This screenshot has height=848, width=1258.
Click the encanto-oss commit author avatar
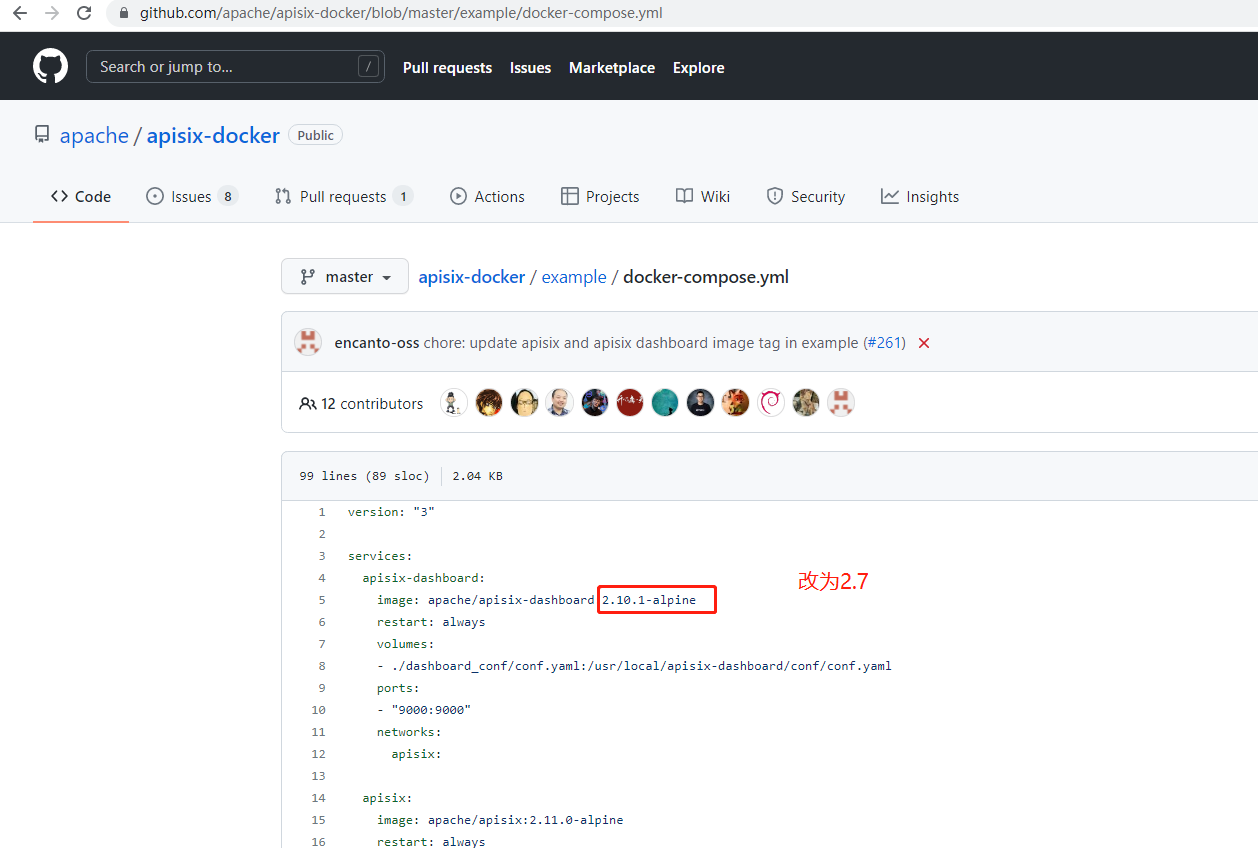click(308, 342)
